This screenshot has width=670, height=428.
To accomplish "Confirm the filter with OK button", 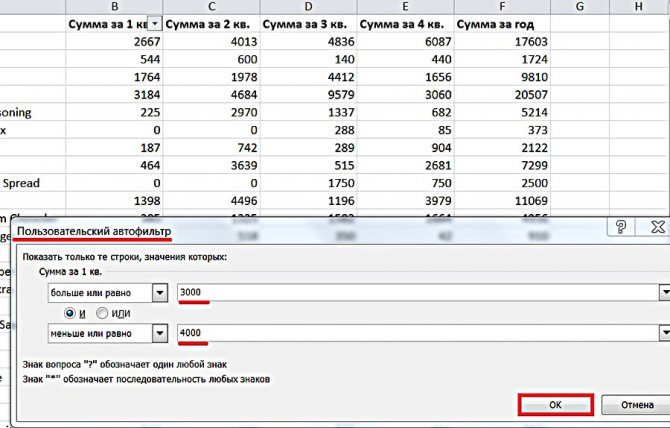I will 555,405.
